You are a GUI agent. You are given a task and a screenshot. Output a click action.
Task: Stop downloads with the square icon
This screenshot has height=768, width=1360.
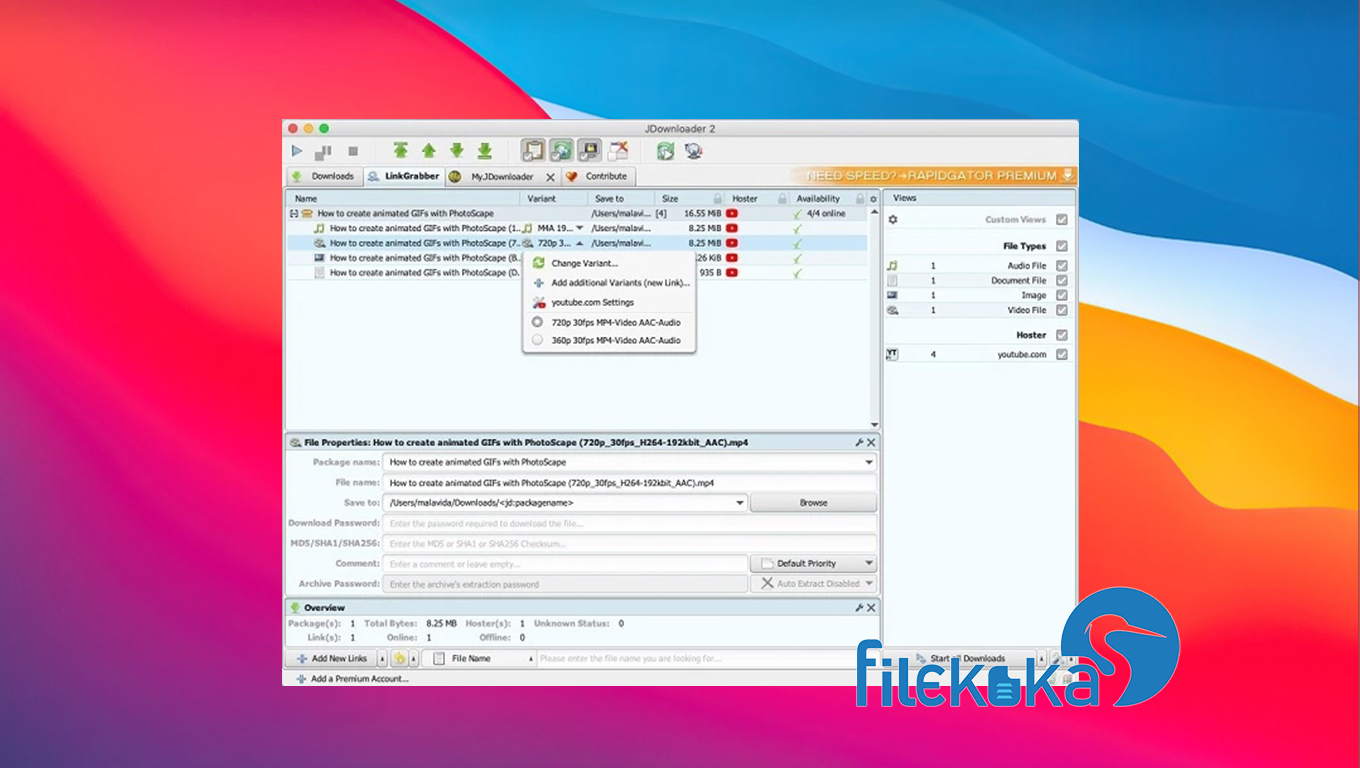tap(353, 151)
